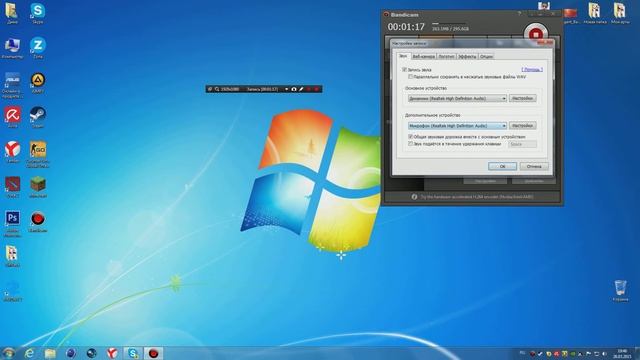Open the AIMP desktop shortcut

[x=38, y=83]
